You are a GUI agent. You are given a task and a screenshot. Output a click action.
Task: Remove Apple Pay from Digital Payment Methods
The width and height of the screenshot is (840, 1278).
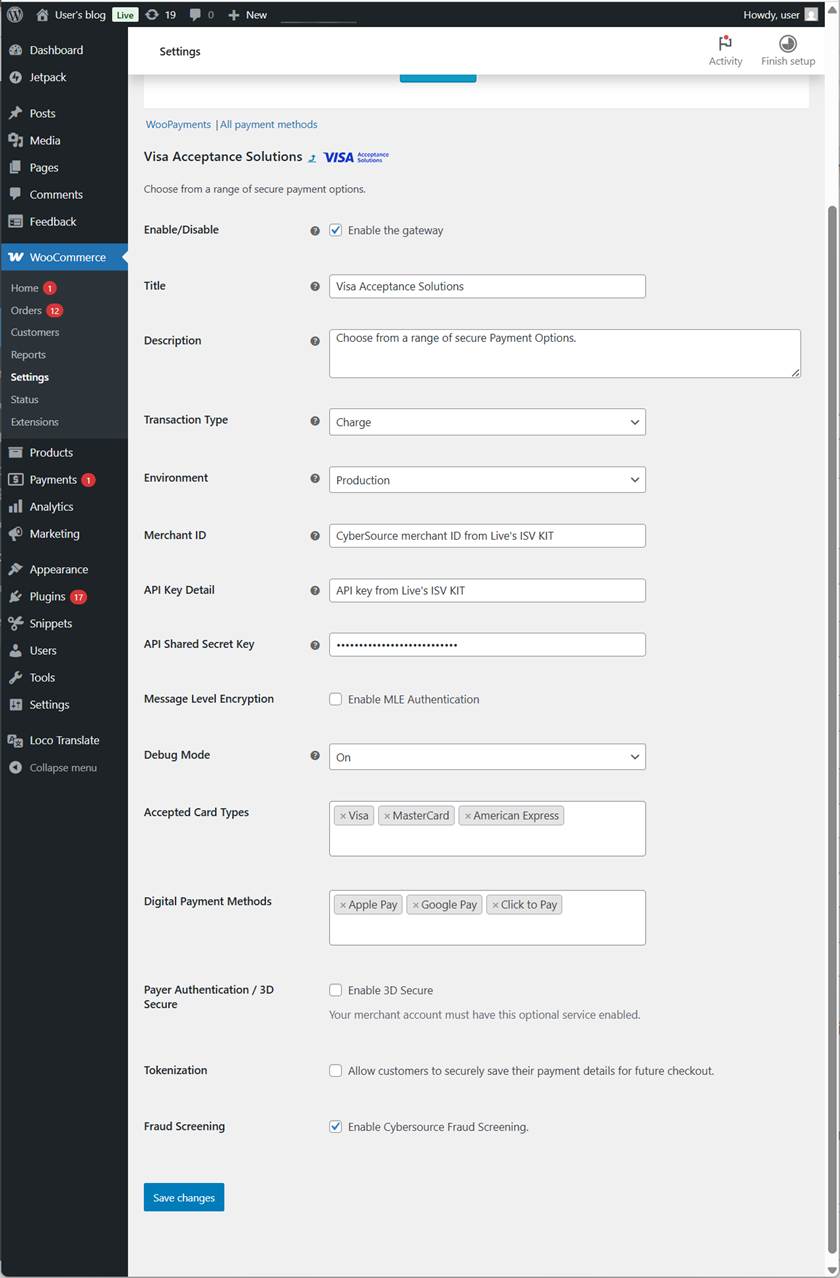(343, 905)
